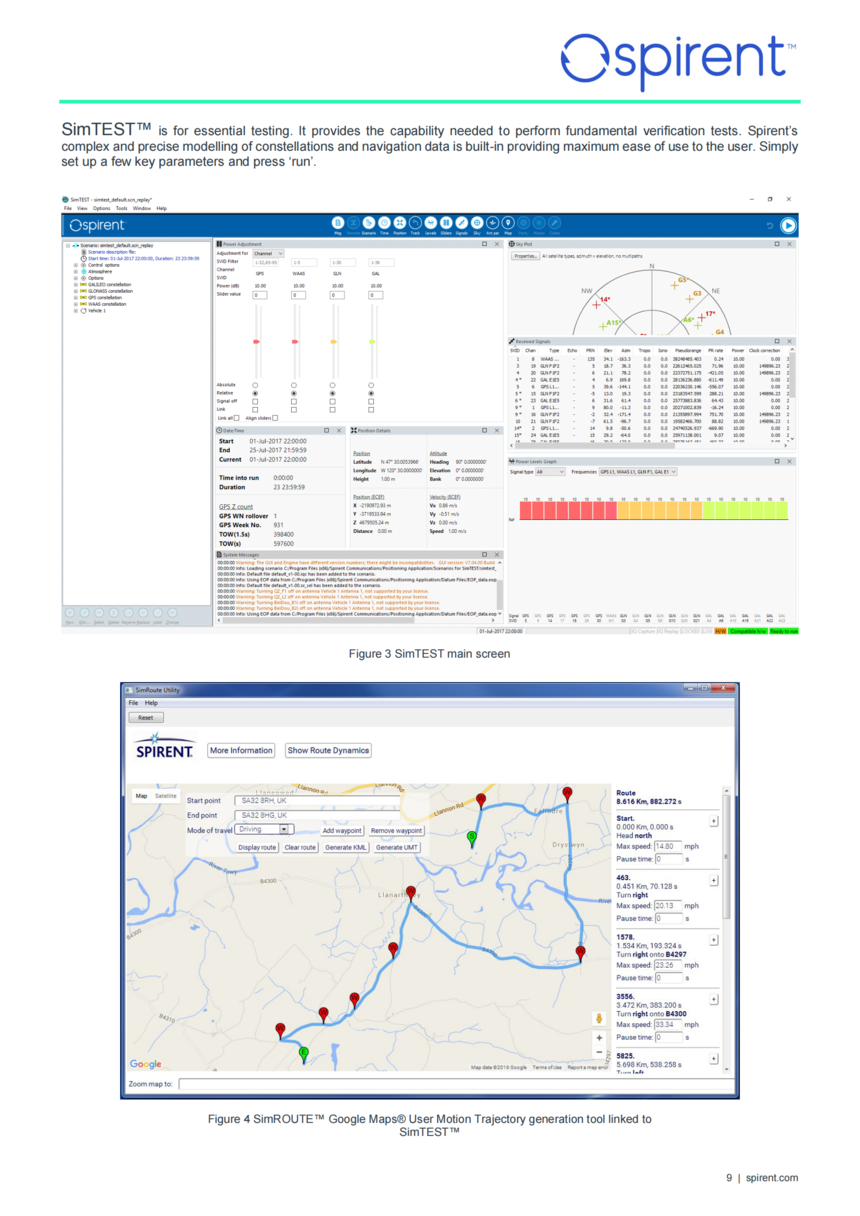Image resolution: width=860 pixels, height=1216 pixels.
Task: Select Absolute radio button for WAAS
Action: pyautogui.click(x=293, y=385)
